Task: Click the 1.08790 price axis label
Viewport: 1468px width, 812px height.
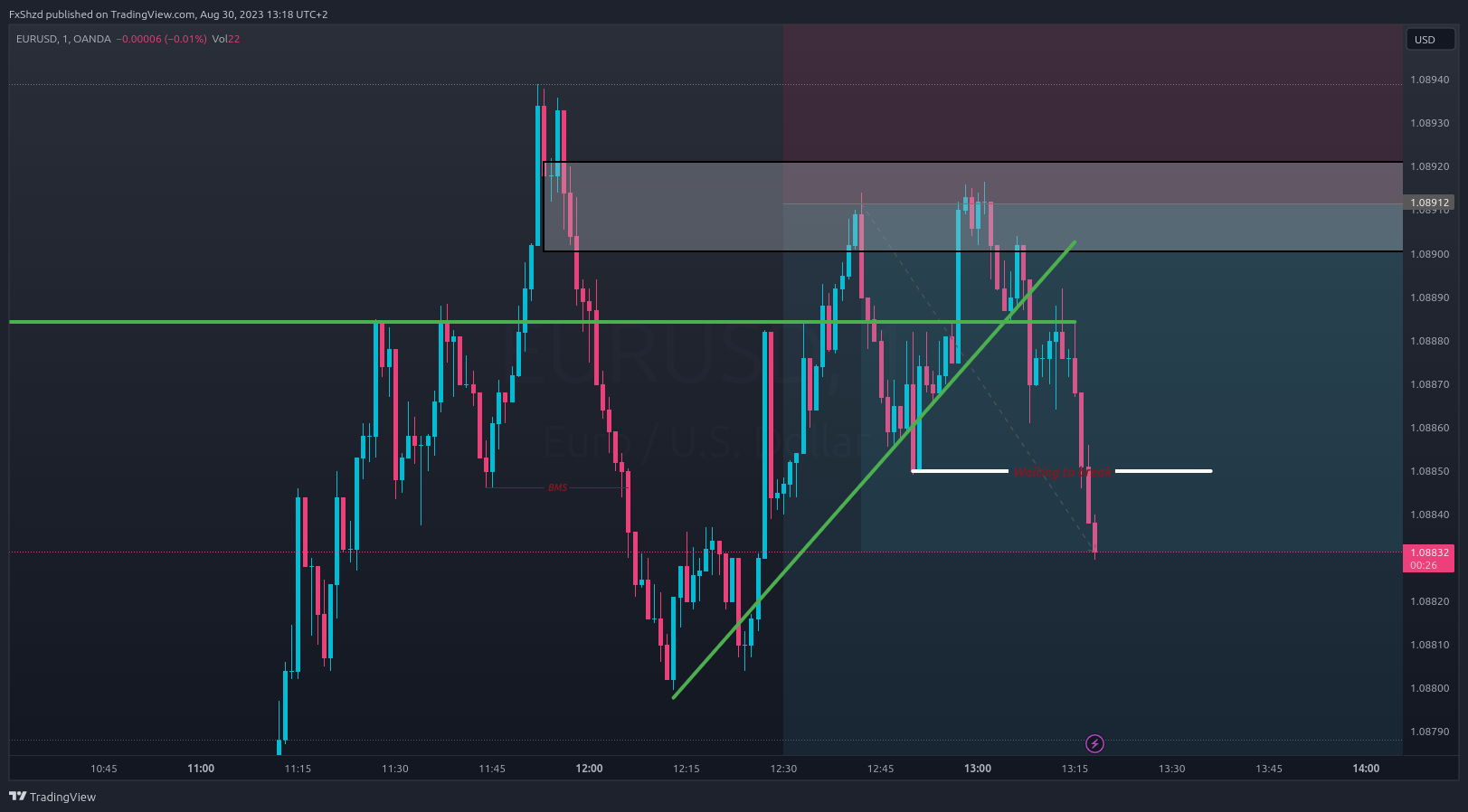Action: pyautogui.click(x=1429, y=732)
